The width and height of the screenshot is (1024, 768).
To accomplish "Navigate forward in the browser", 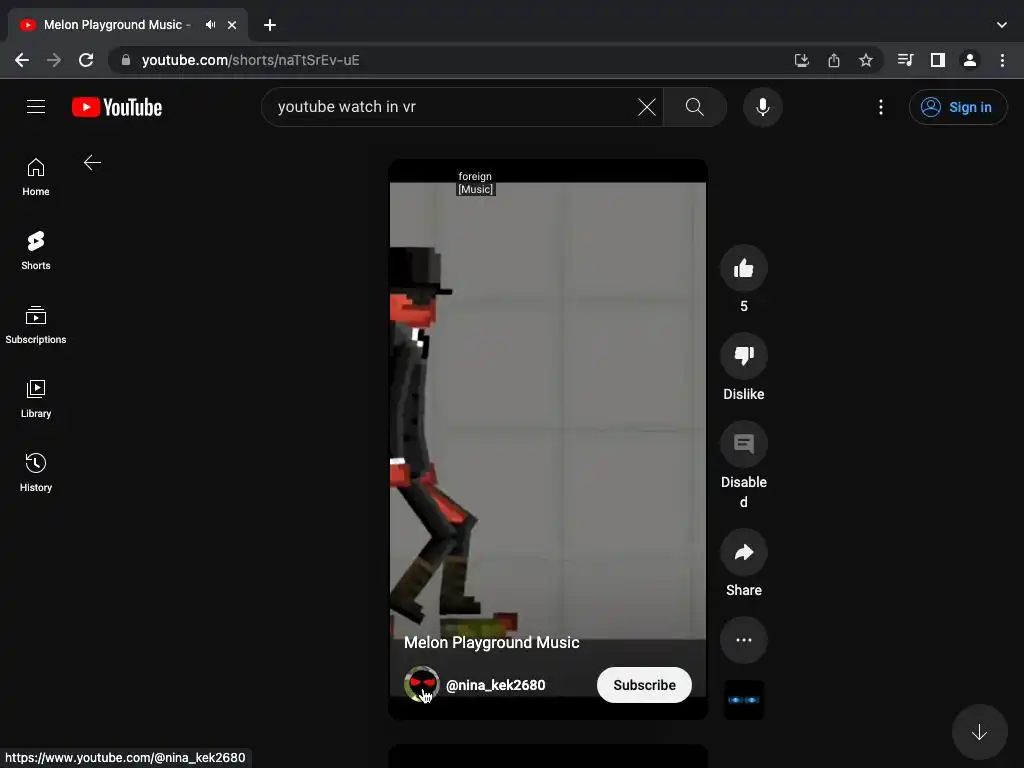I will [54, 60].
